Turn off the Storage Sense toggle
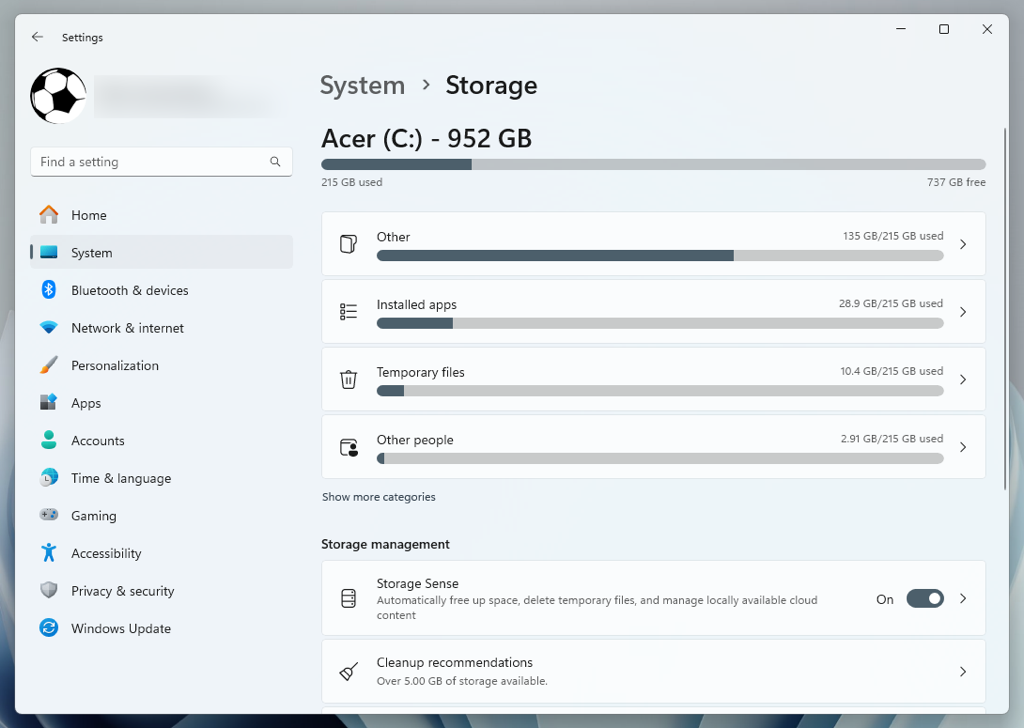1024x728 pixels. pyautogui.click(x=925, y=599)
